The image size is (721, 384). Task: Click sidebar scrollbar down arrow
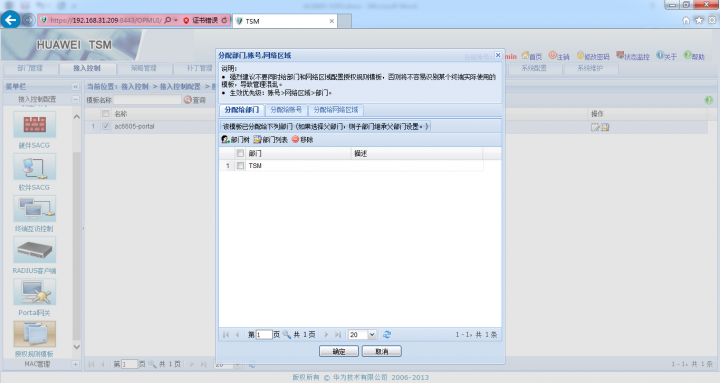[x=77, y=347]
